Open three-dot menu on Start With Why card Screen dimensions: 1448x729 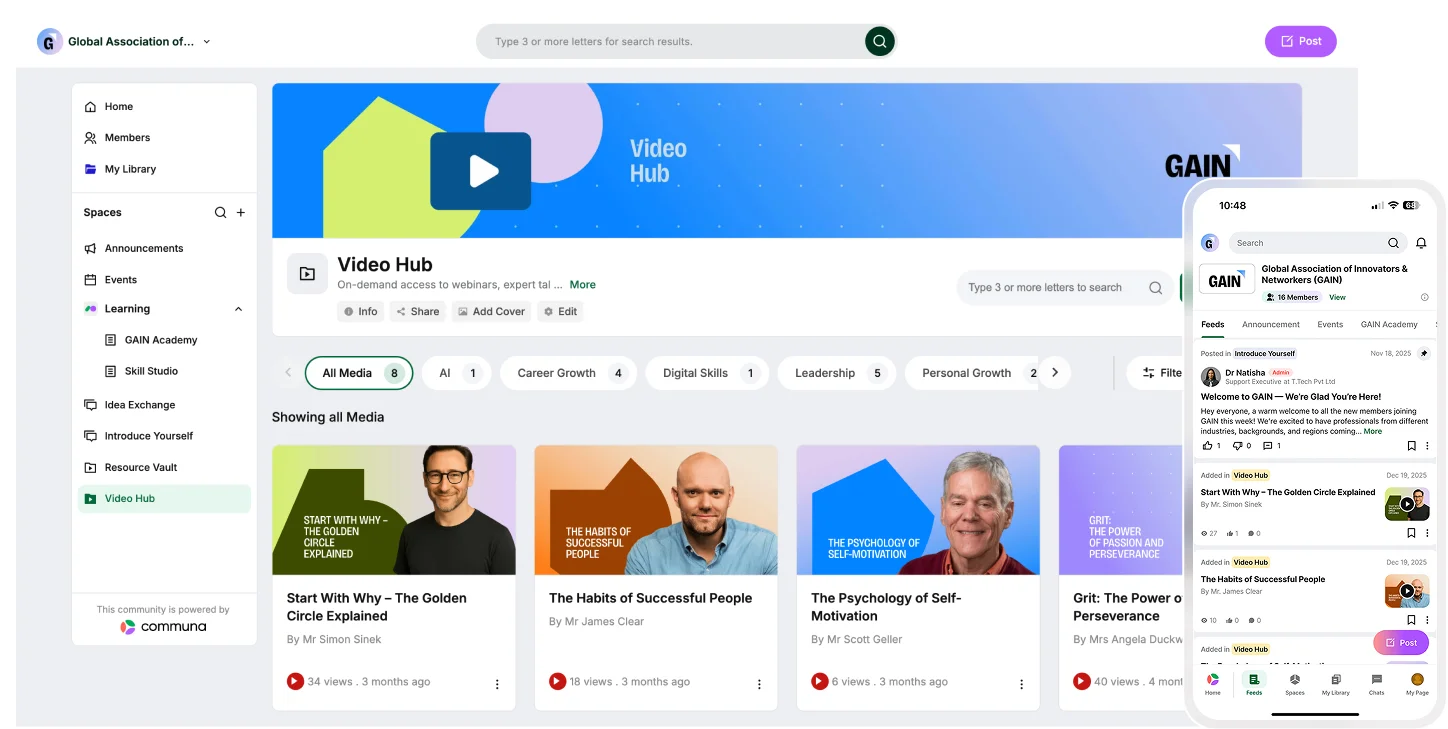click(497, 684)
